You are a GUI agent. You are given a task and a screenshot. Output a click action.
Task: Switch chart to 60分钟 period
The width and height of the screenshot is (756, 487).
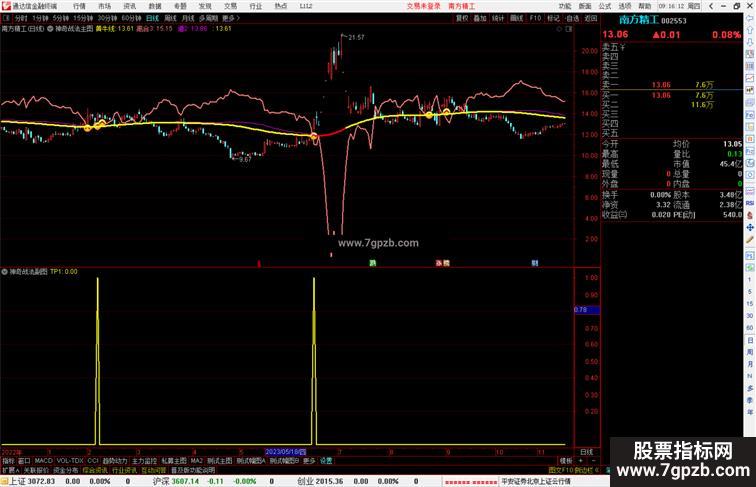(x=131, y=18)
